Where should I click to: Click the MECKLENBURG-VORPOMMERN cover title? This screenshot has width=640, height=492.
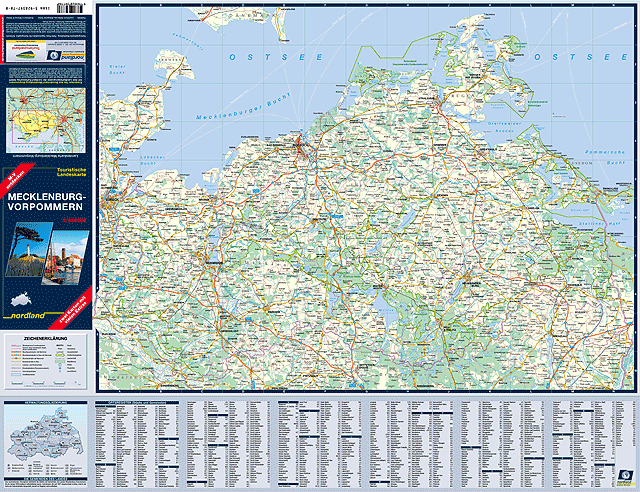[45, 202]
